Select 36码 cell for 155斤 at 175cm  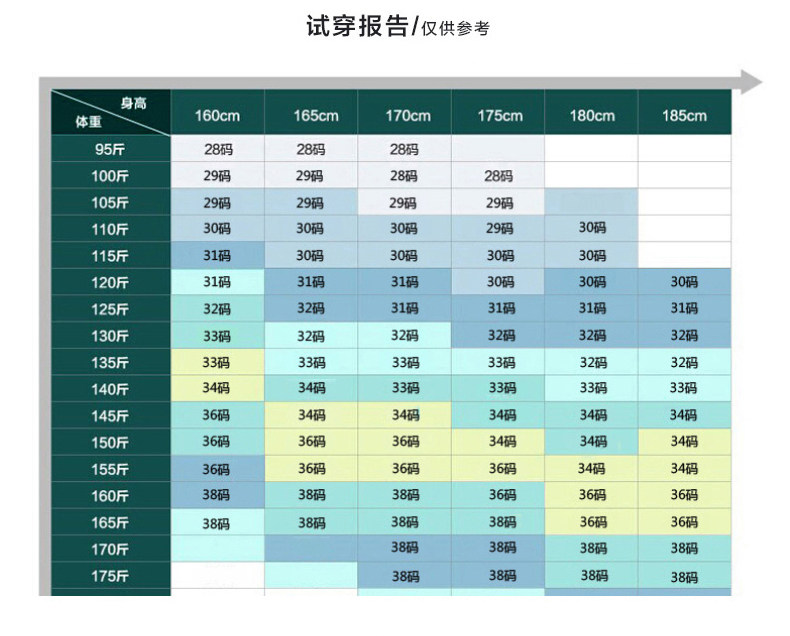[498, 469]
